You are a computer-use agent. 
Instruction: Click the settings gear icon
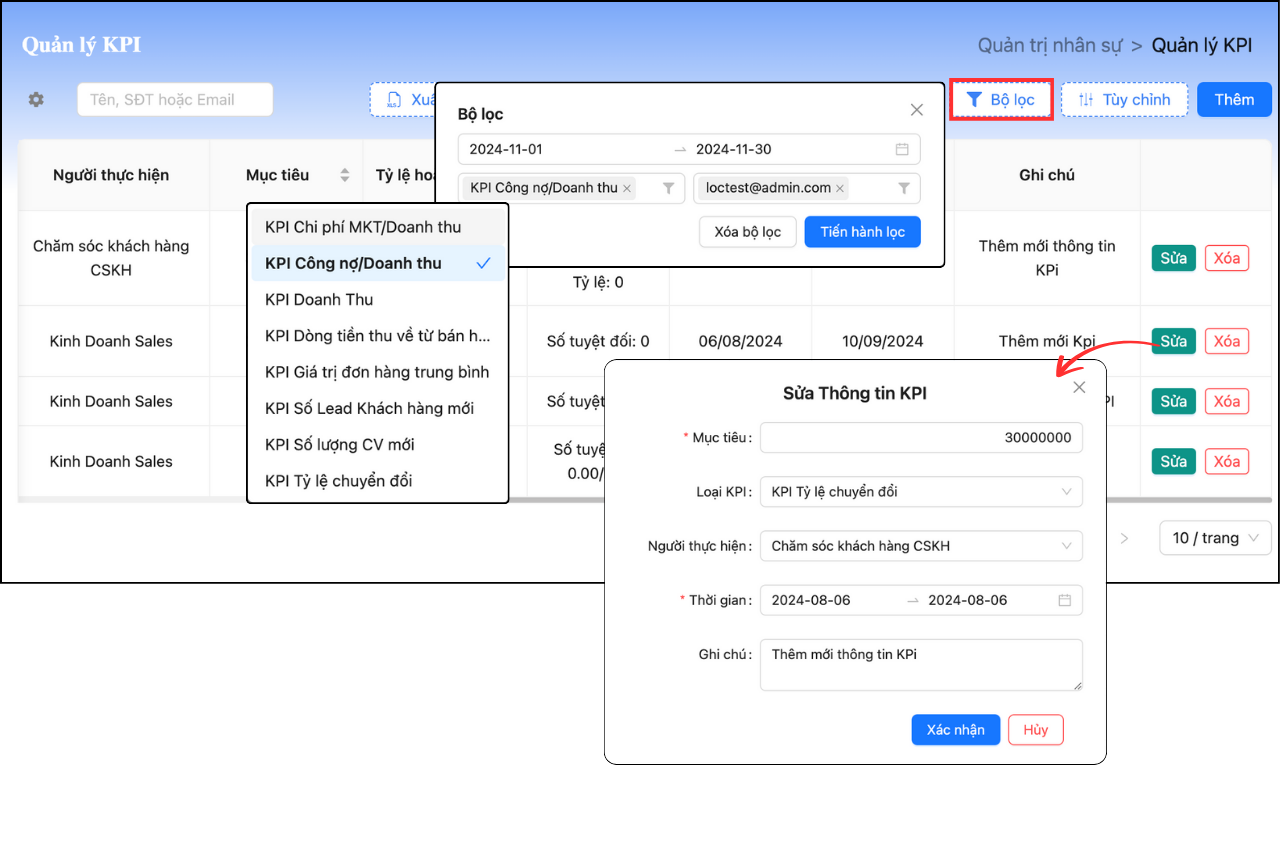point(36,100)
